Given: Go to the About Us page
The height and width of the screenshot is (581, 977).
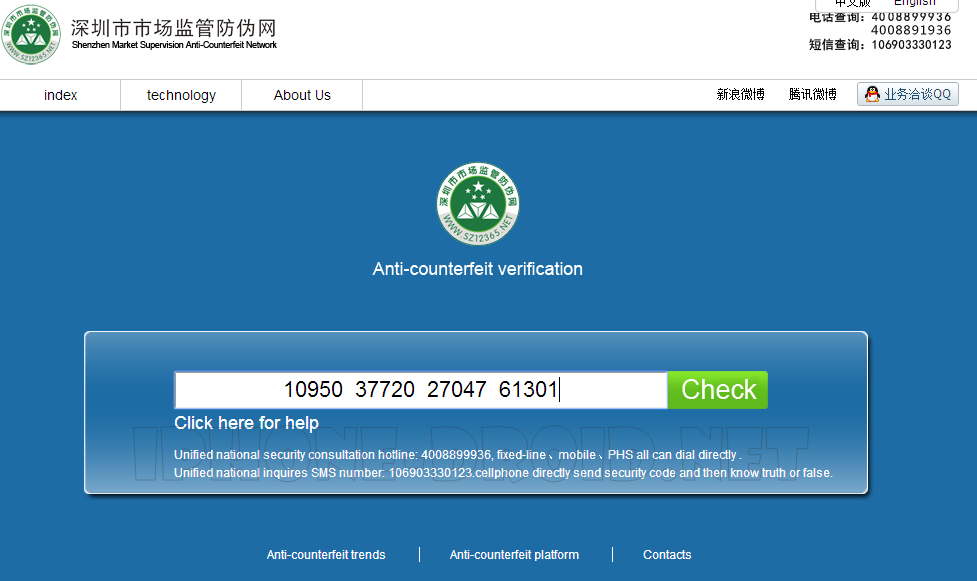Looking at the screenshot, I should pos(302,95).
